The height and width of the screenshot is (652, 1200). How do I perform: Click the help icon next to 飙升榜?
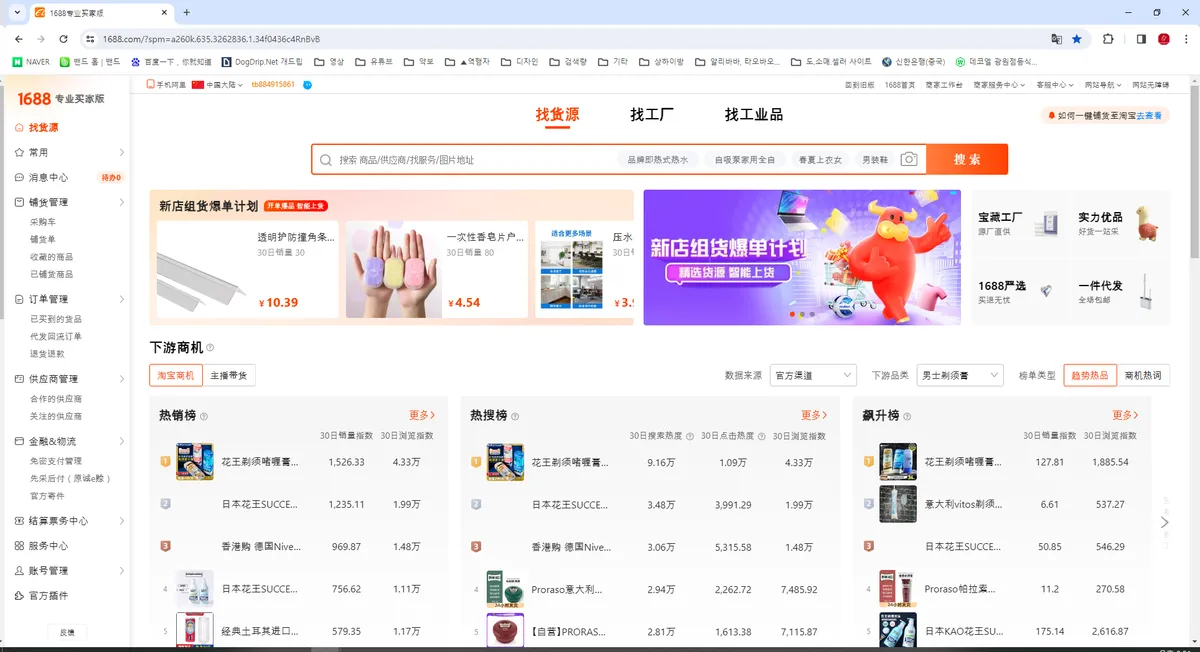[x=906, y=416]
